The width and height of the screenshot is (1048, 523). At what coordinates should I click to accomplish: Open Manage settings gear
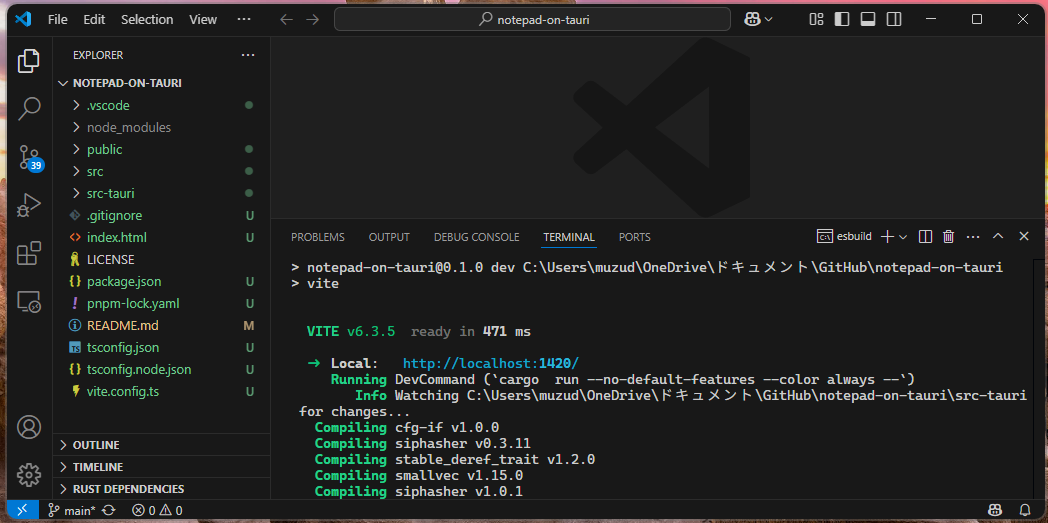pos(29,475)
